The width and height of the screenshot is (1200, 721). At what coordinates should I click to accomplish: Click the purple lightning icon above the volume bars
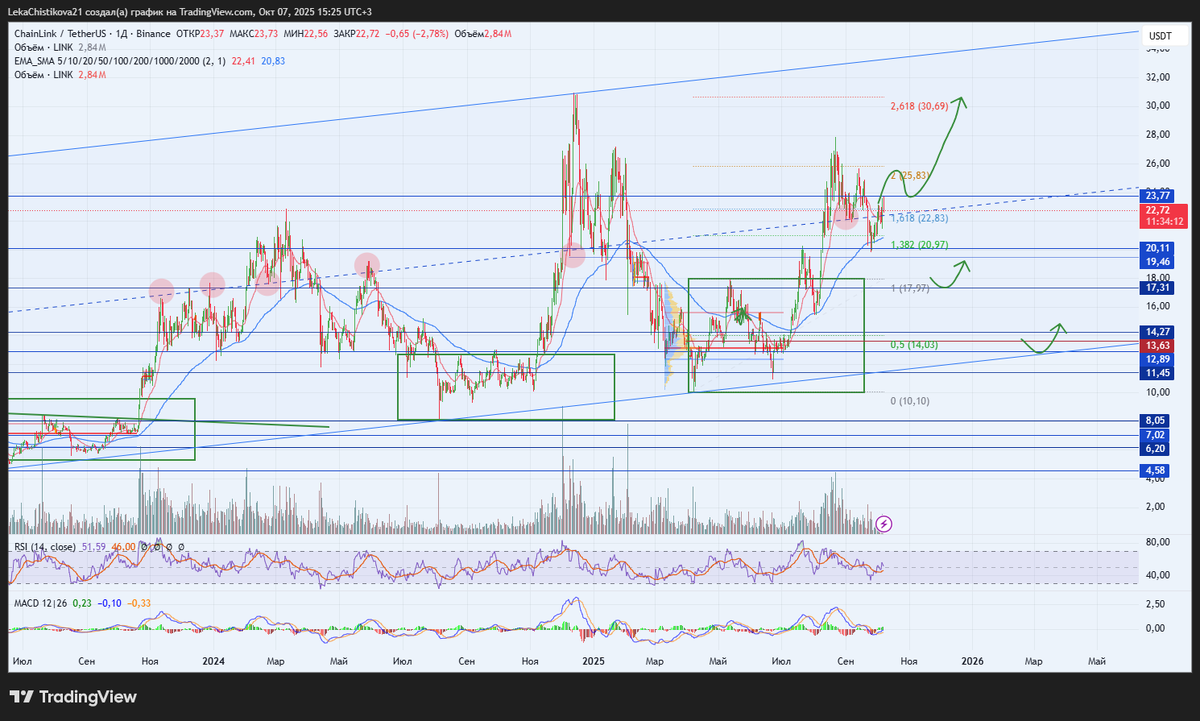[x=884, y=523]
